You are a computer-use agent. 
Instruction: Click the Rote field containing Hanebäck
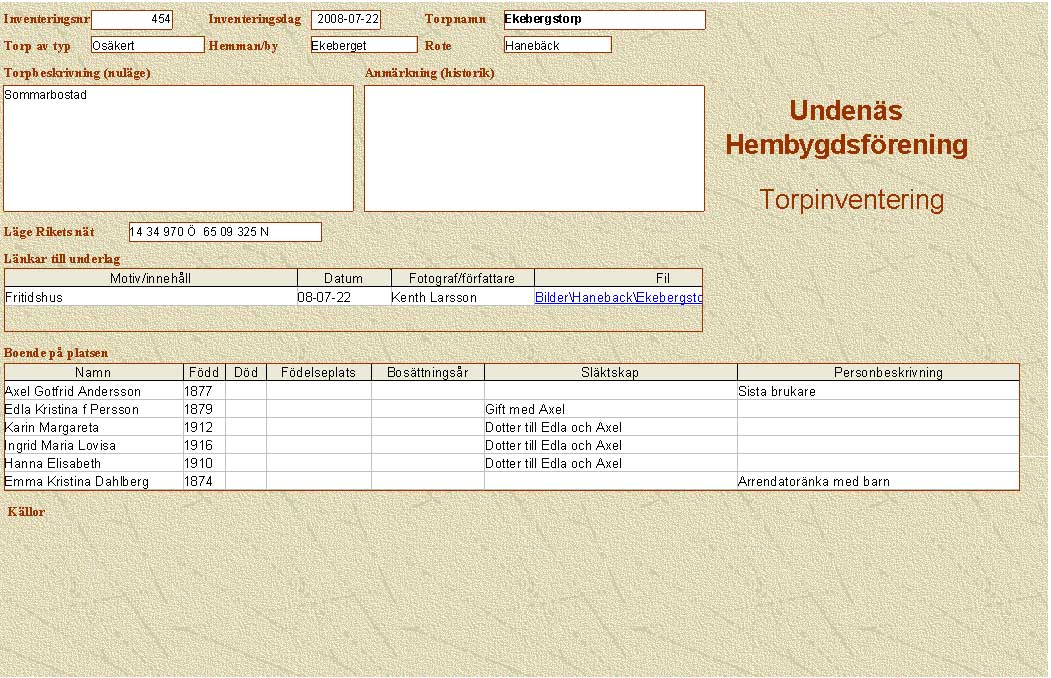click(x=557, y=45)
